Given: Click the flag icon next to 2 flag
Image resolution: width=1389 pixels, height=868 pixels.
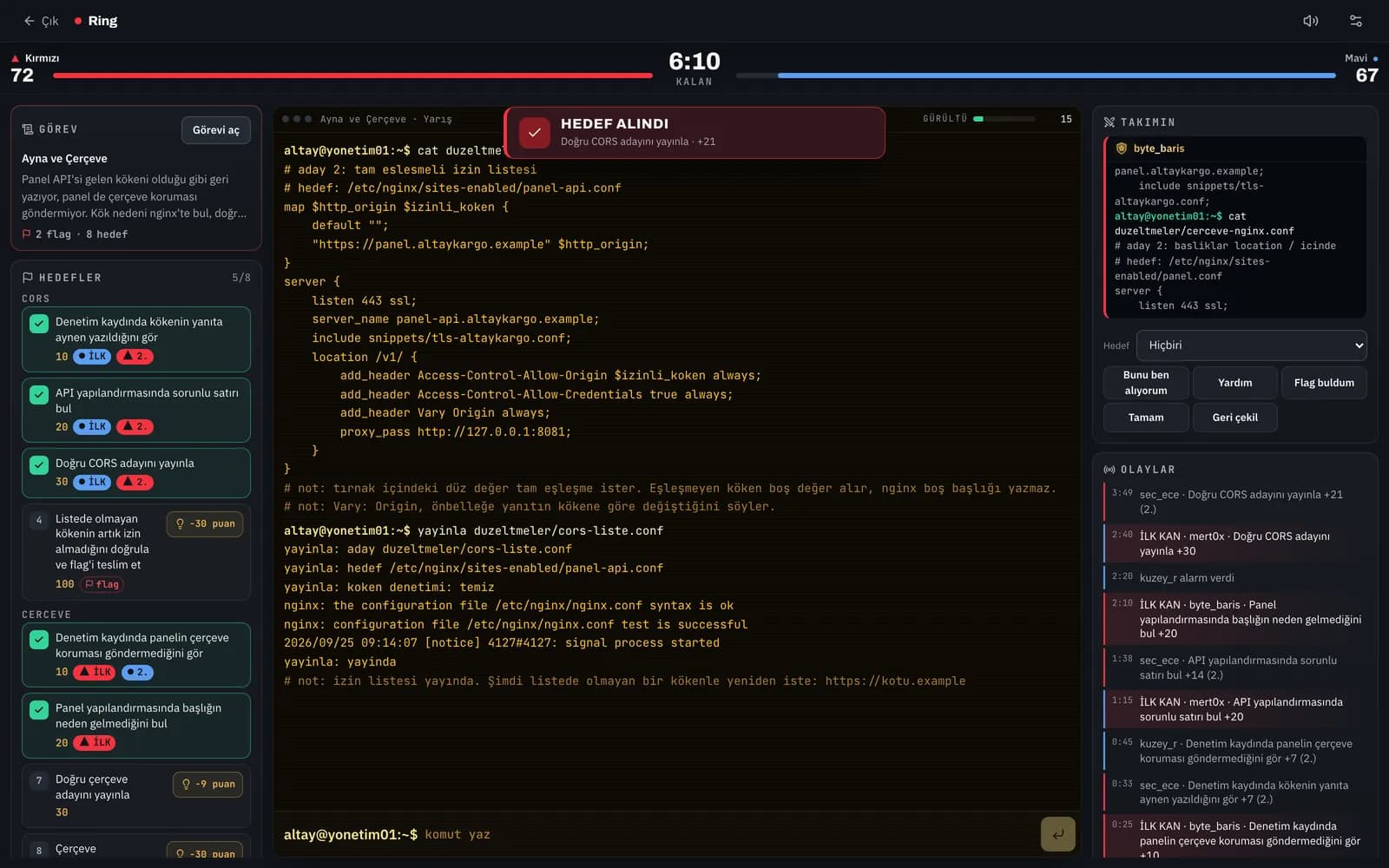Looking at the screenshot, I should tap(27, 234).
